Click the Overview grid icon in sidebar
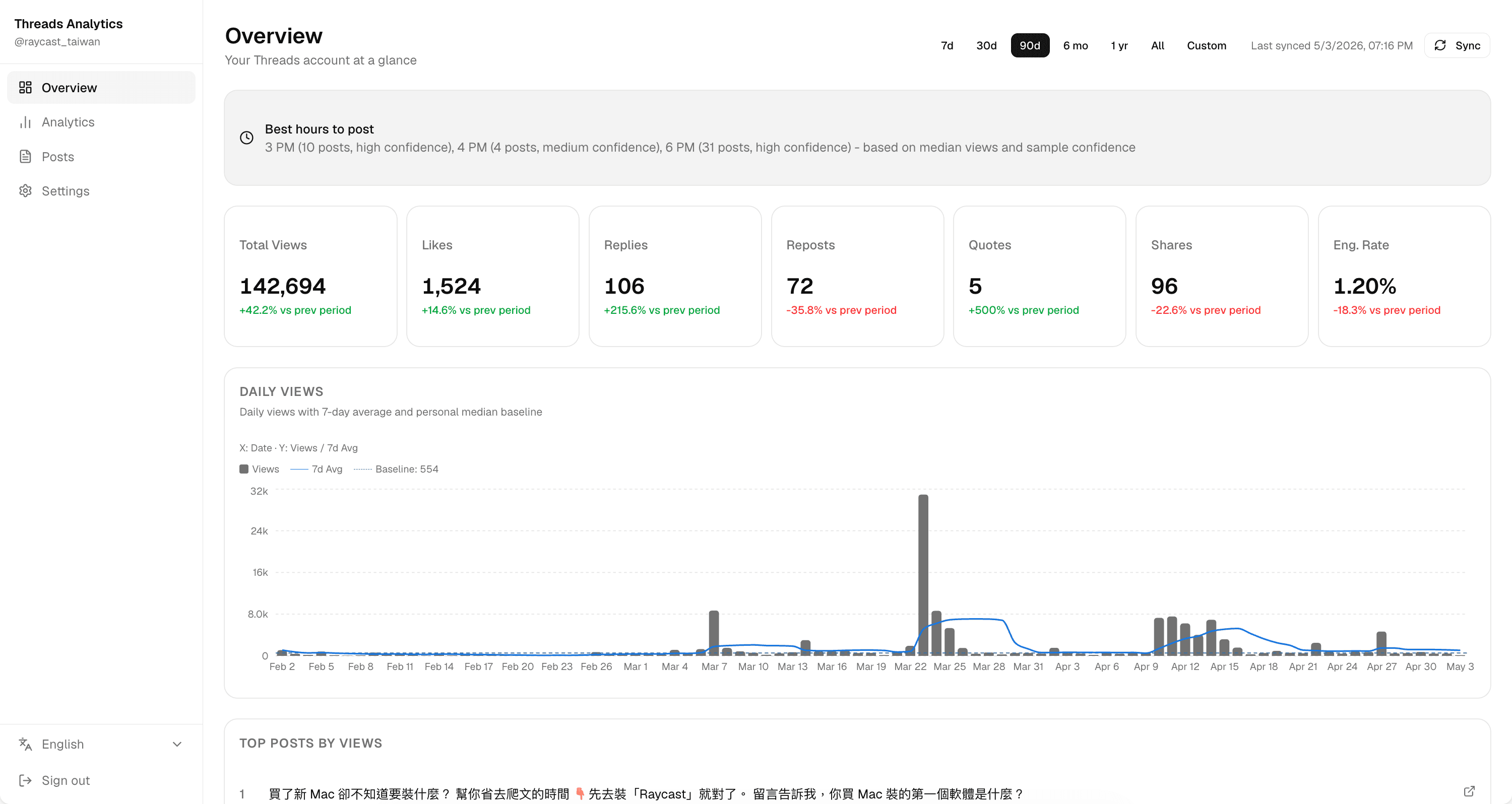Image resolution: width=1512 pixels, height=804 pixels. coord(25,88)
